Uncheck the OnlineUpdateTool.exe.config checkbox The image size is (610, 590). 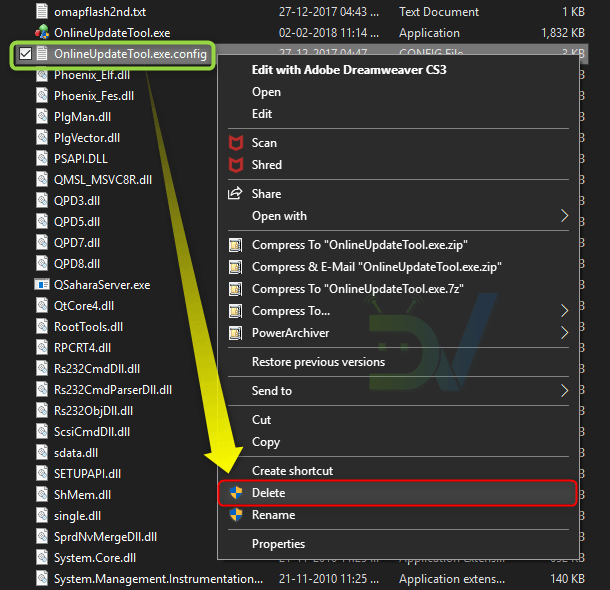(x=25, y=54)
